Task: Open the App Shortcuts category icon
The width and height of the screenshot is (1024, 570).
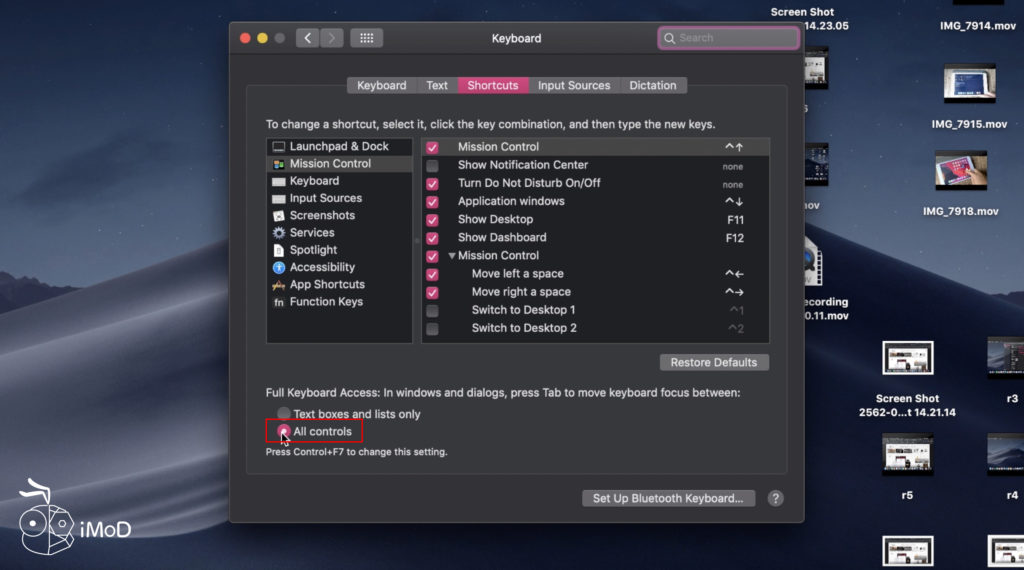Action: tap(279, 285)
